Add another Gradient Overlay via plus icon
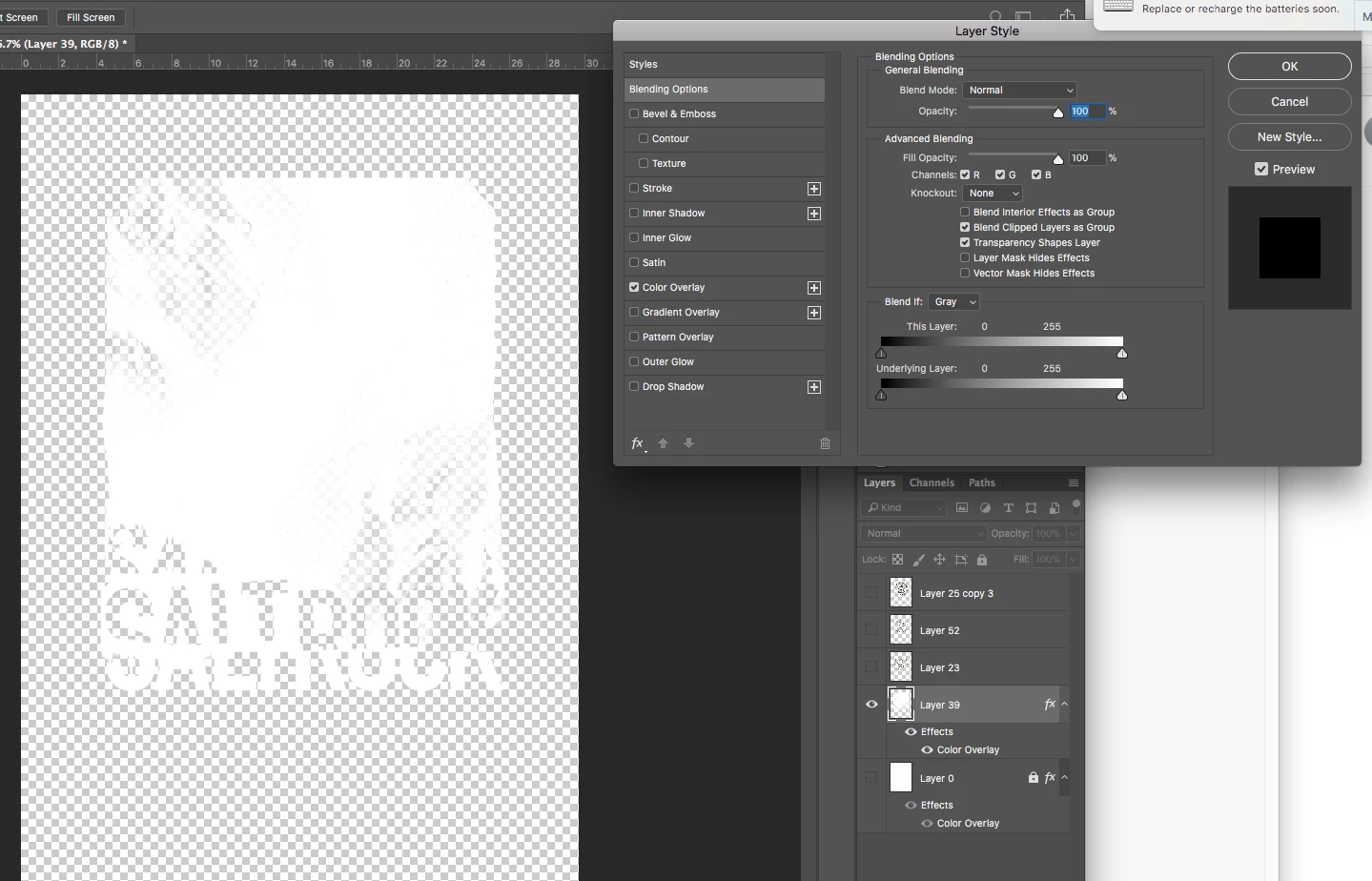The image size is (1372, 881). pos(814,313)
